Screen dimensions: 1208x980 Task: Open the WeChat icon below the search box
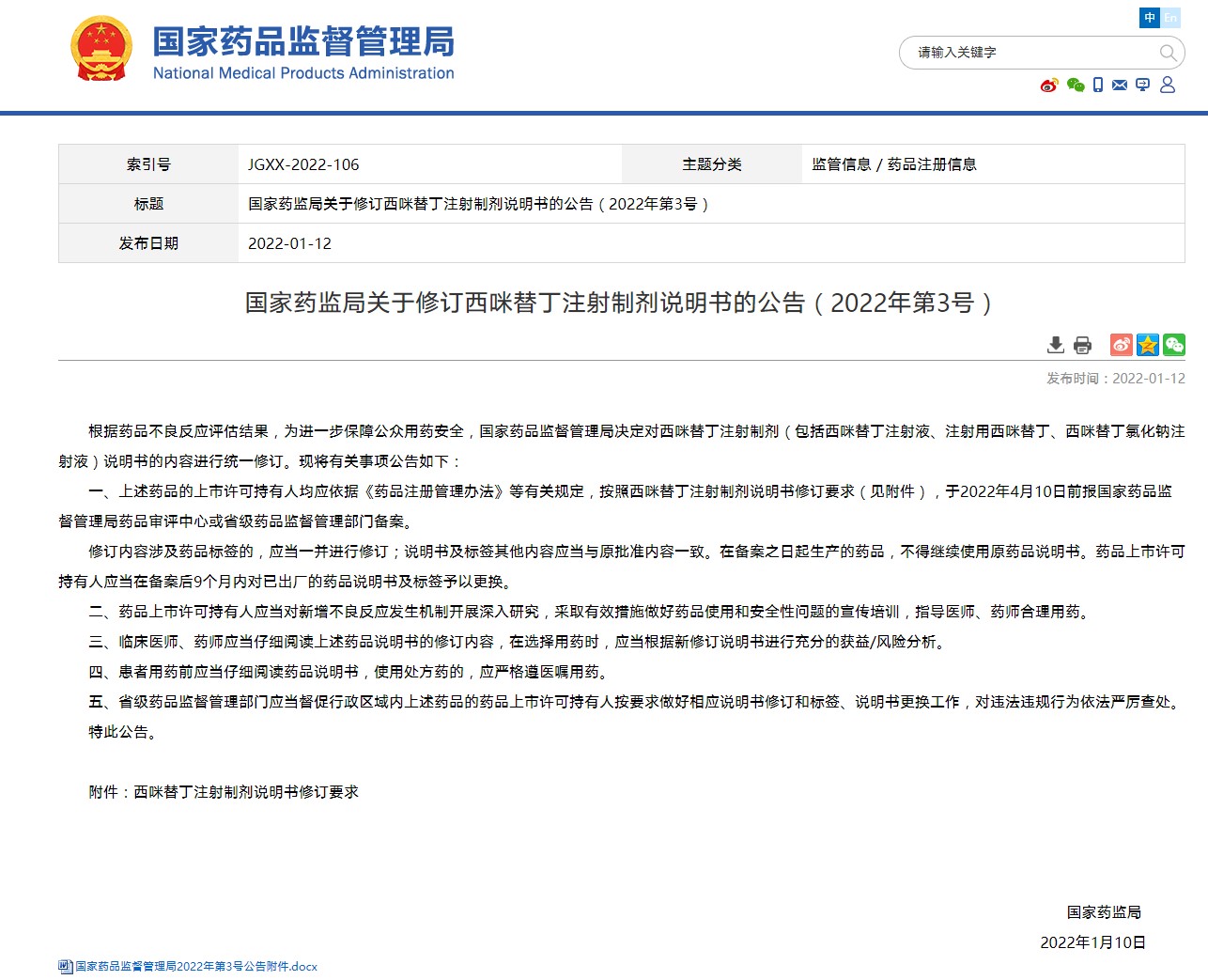[1076, 86]
